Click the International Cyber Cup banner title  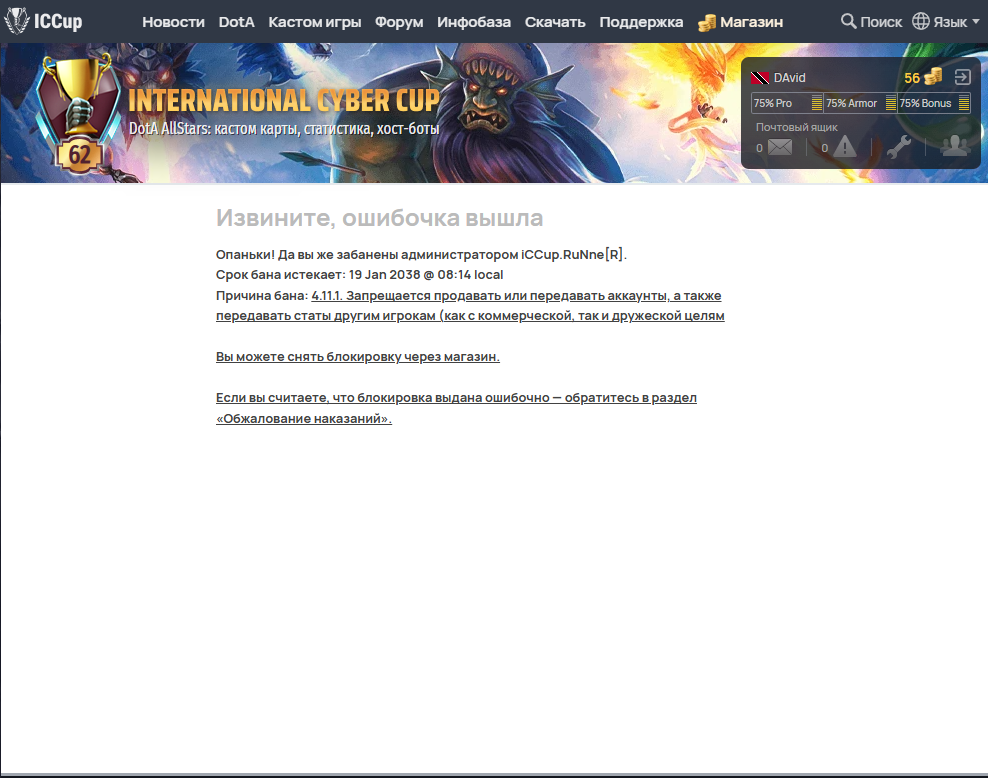(284, 101)
